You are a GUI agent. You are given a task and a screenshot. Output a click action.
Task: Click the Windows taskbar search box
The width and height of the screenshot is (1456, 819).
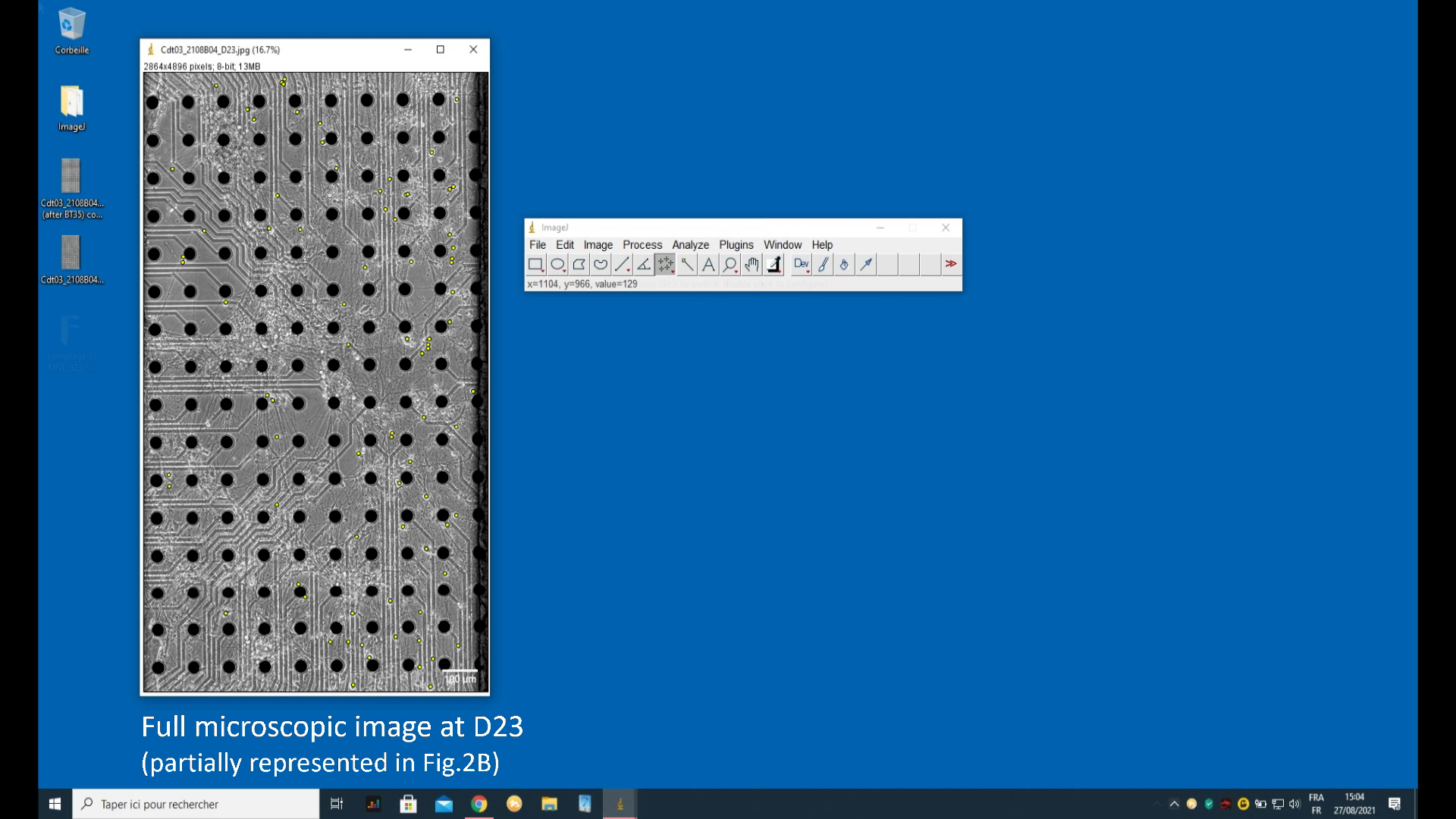click(x=197, y=804)
